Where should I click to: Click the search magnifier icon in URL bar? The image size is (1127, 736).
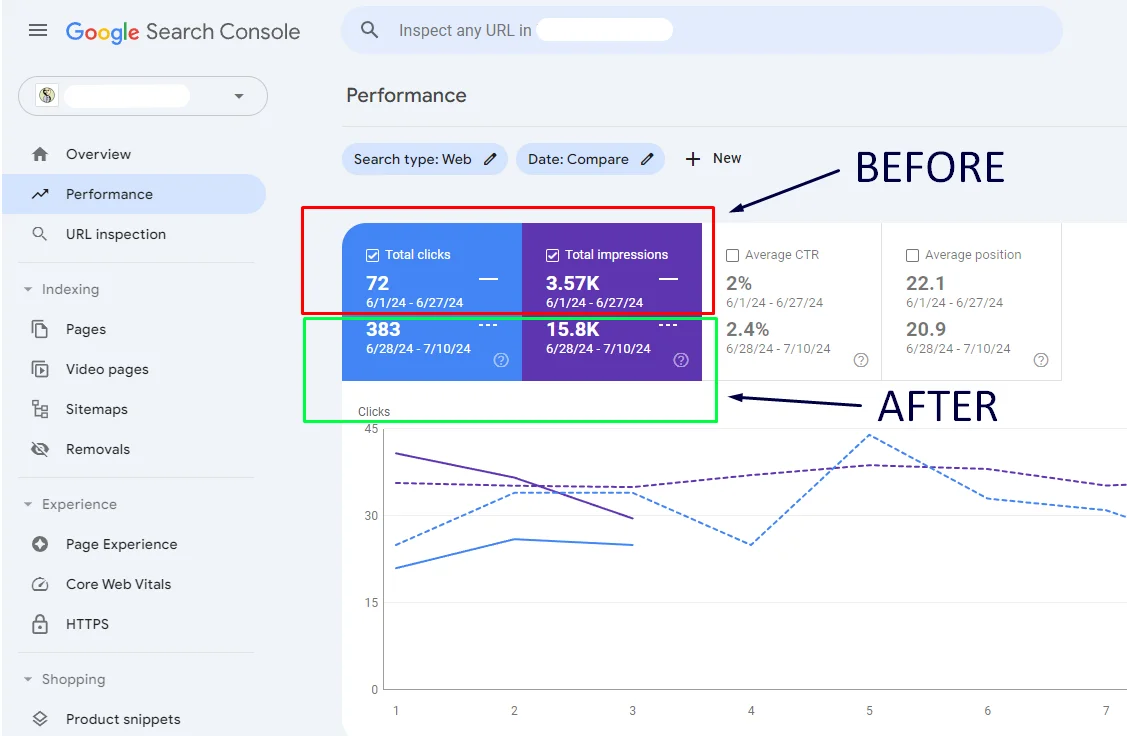pos(369,29)
